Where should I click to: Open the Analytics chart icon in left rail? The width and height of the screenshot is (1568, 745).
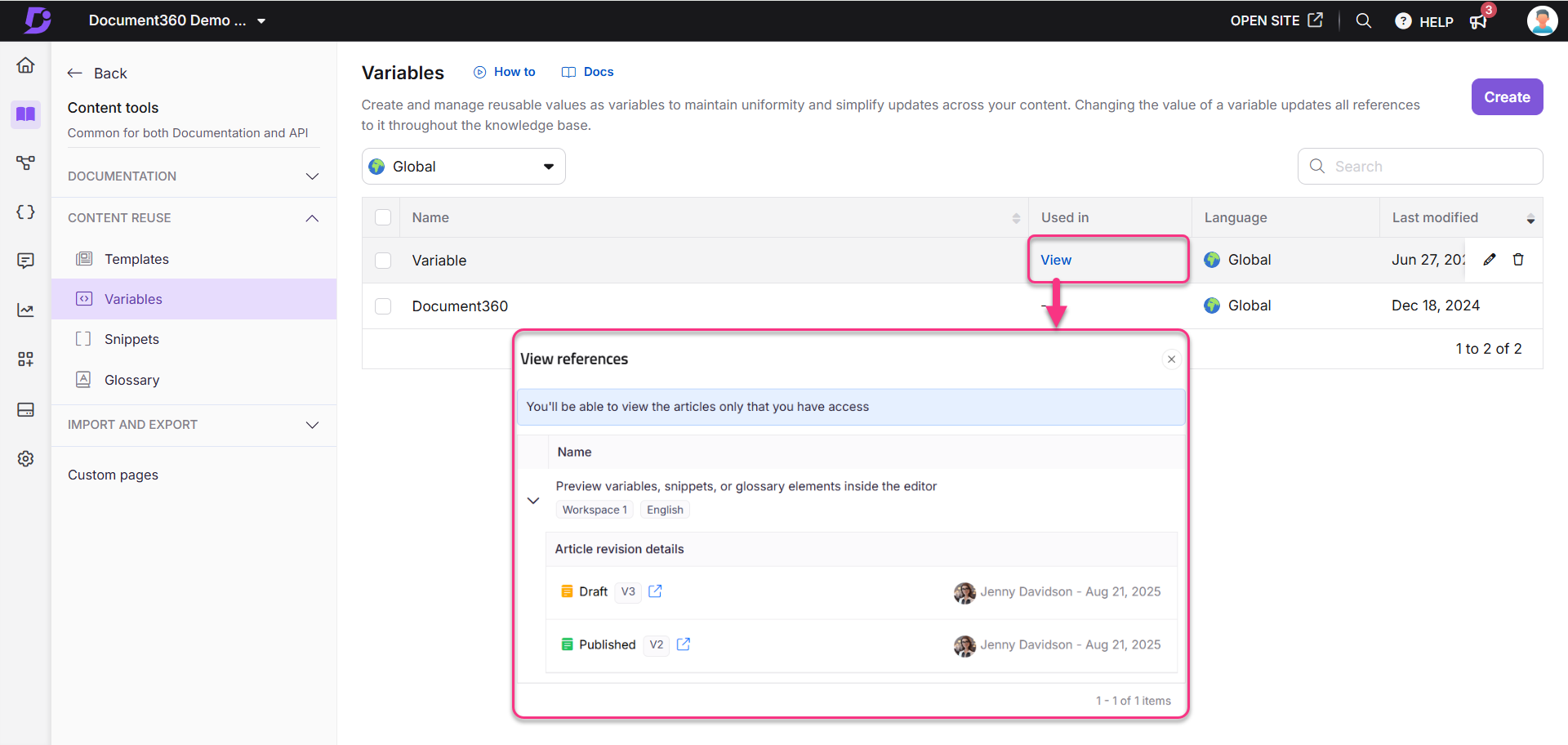tap(25, 310)
